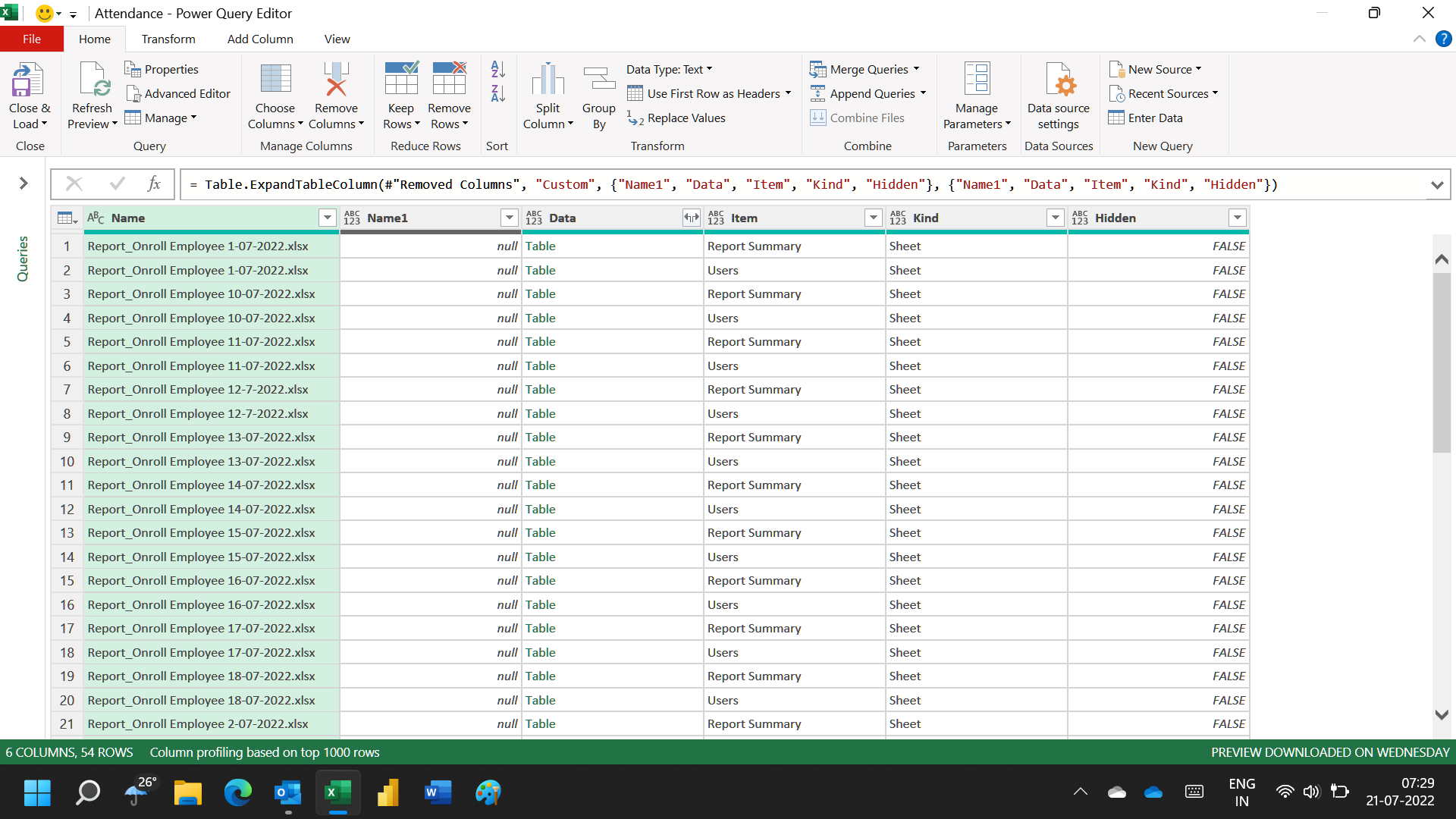1456x819 pixels.
Task: Open File Explorer from the taskbar
Action: tap(187, 792)
